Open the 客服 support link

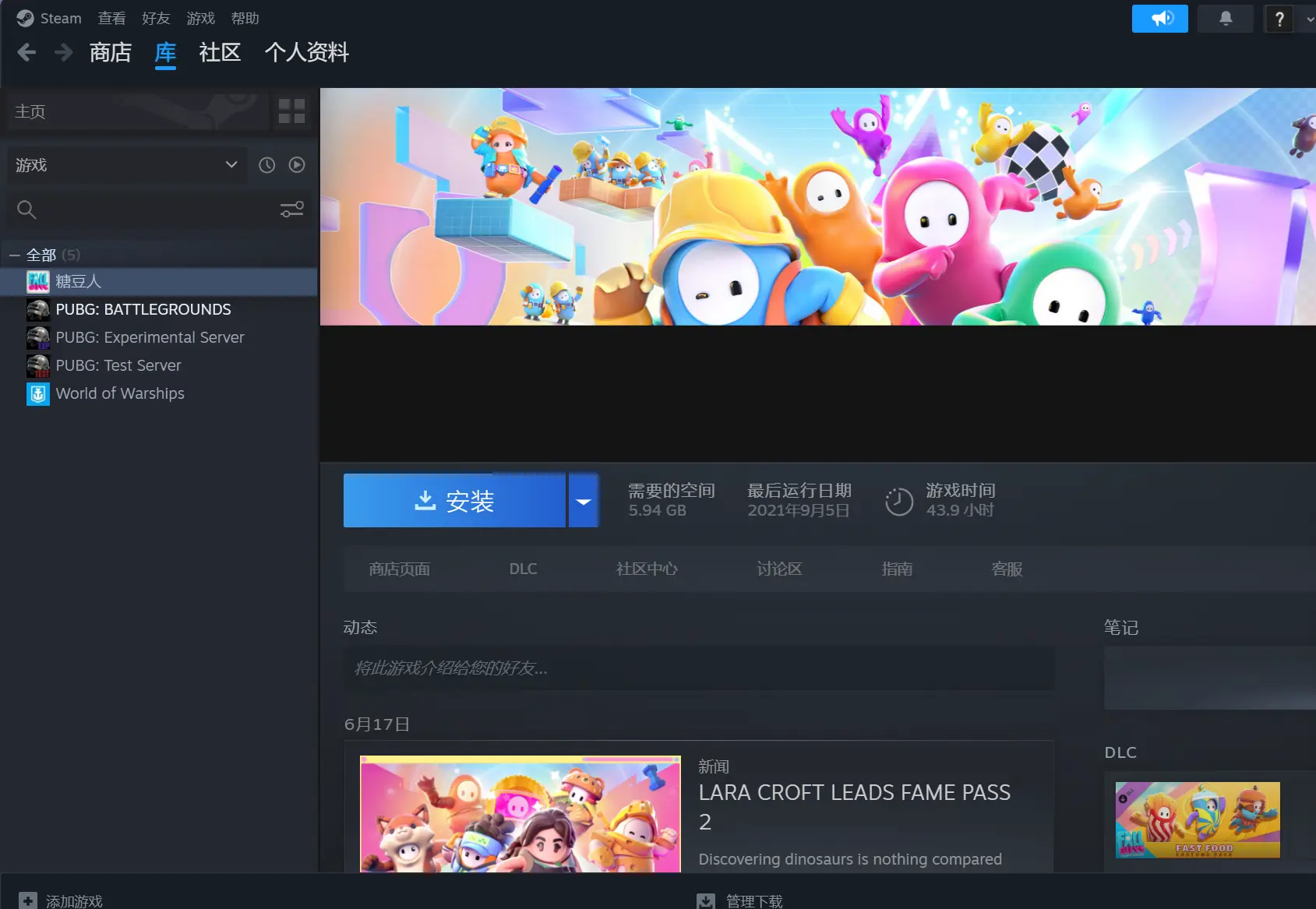[x=1007, y=569]
